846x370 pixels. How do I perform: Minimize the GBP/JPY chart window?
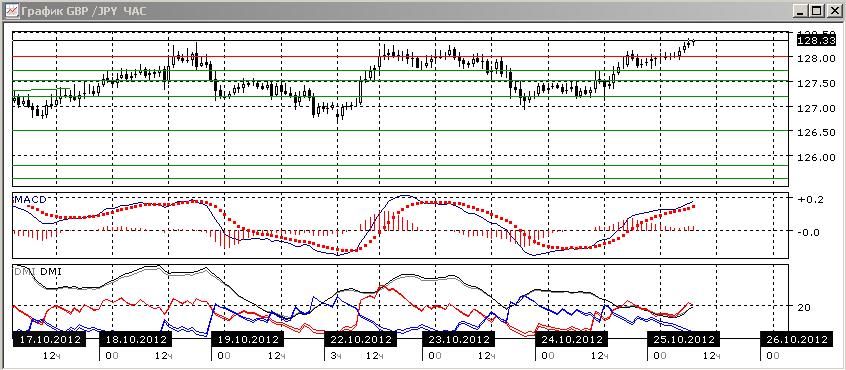[x=802, y=11]
